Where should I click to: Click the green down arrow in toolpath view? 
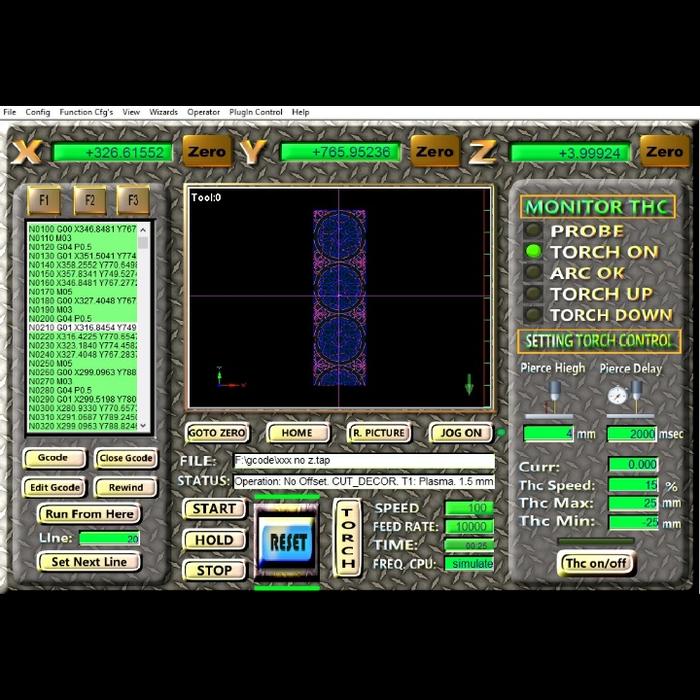click(468, 384)
